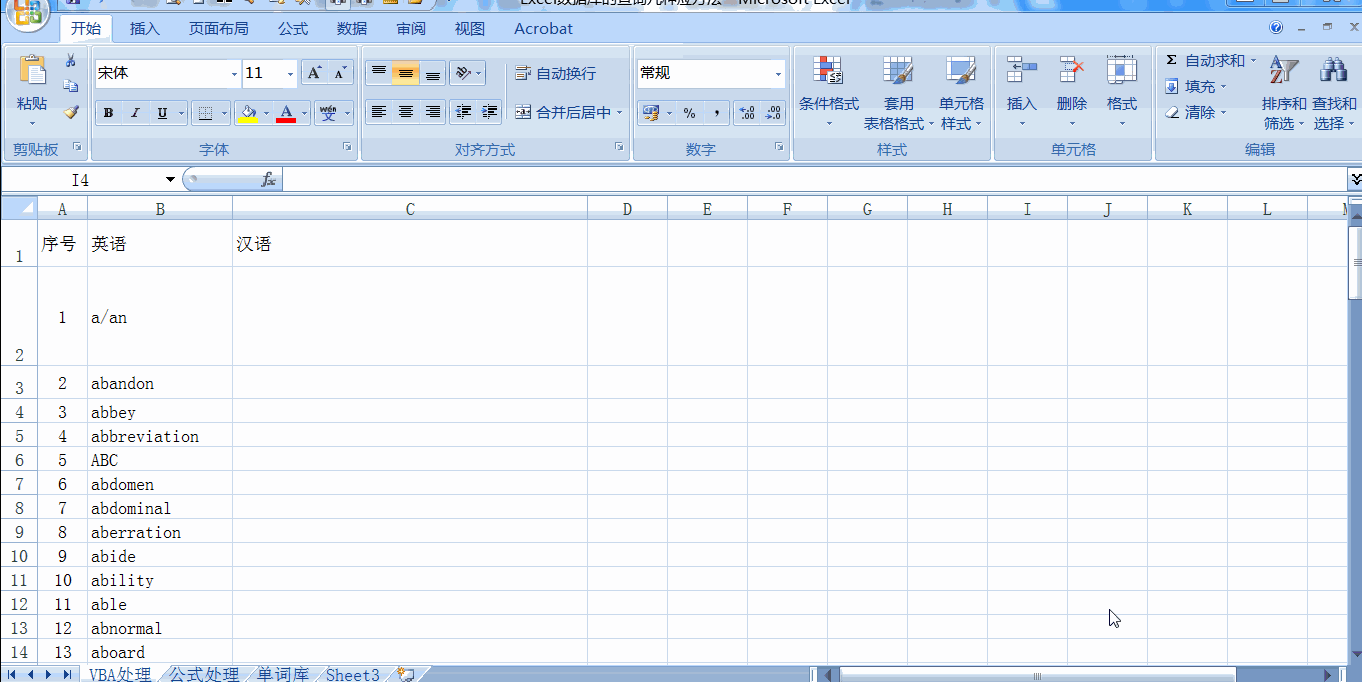Switch to the Data (数据) tab

tap(352, 29)
